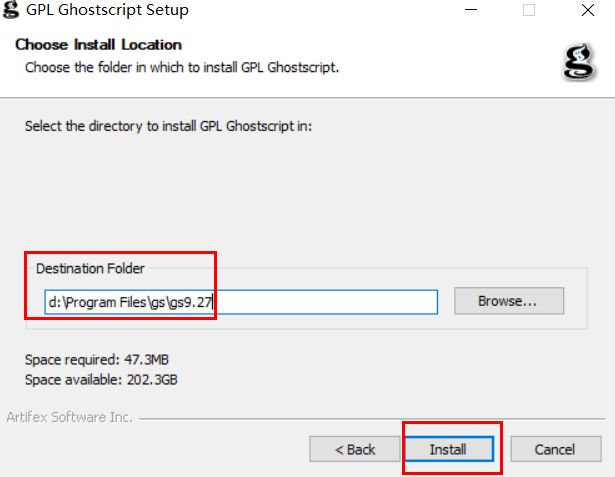
Task: Start installation with the Install button
Action: pos(448,449)
